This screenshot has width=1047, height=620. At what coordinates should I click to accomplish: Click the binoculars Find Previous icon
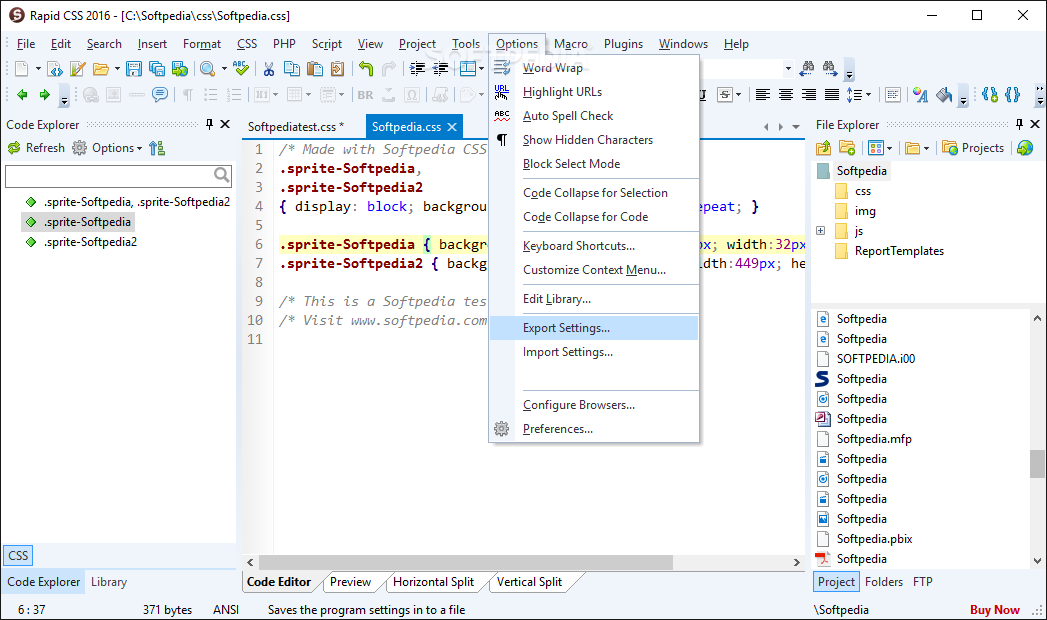(x=807, y=67)
